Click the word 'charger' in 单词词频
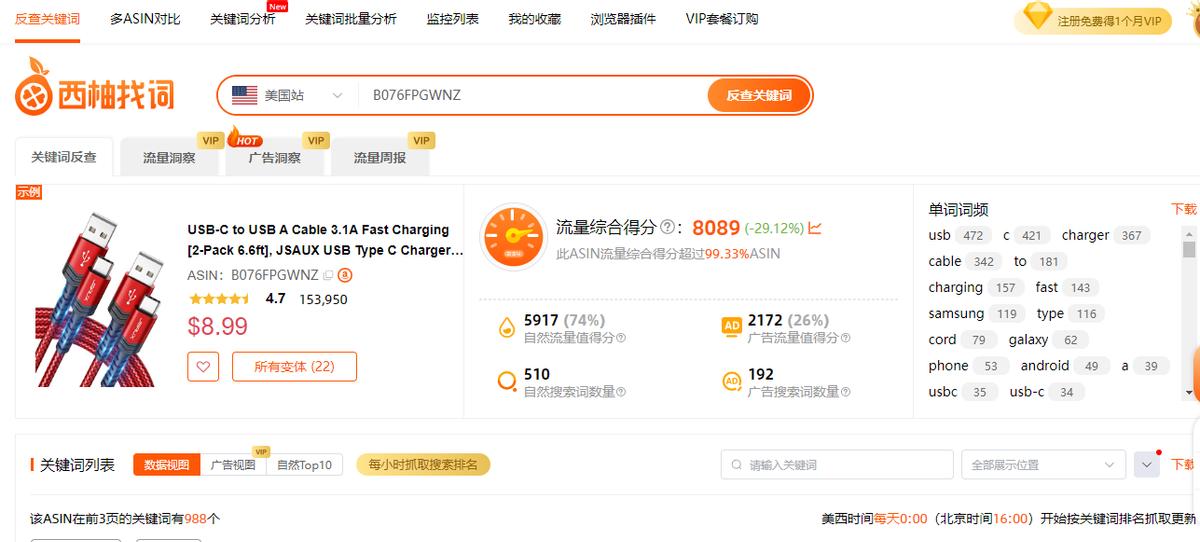1200x542 pixels. point(1085,236)
